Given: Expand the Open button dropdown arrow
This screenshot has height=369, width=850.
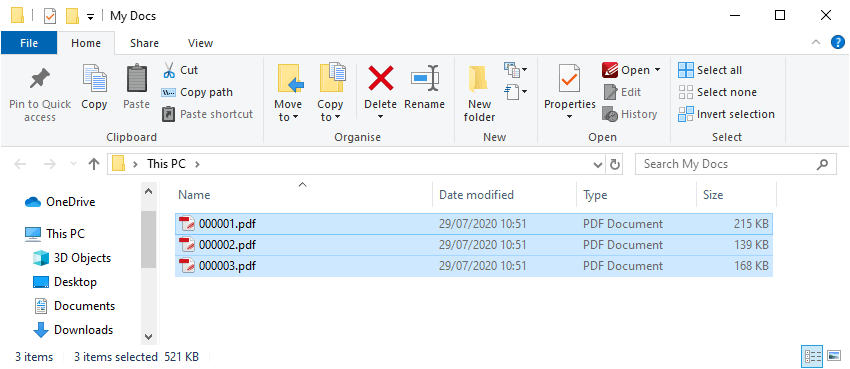Looking at the screenshot, I should coord(658,70).
